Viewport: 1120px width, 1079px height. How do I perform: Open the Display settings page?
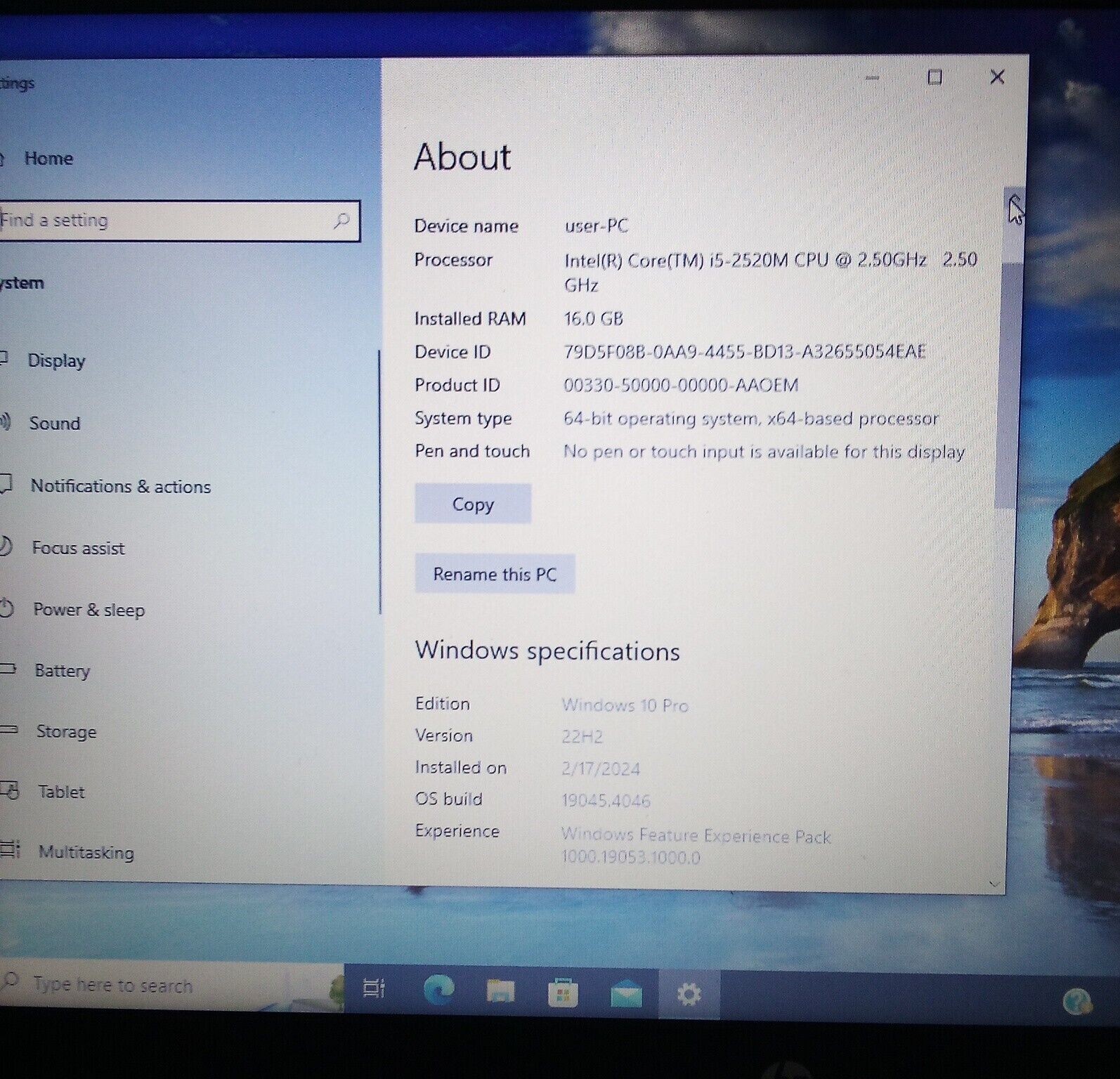click(56, 360)
